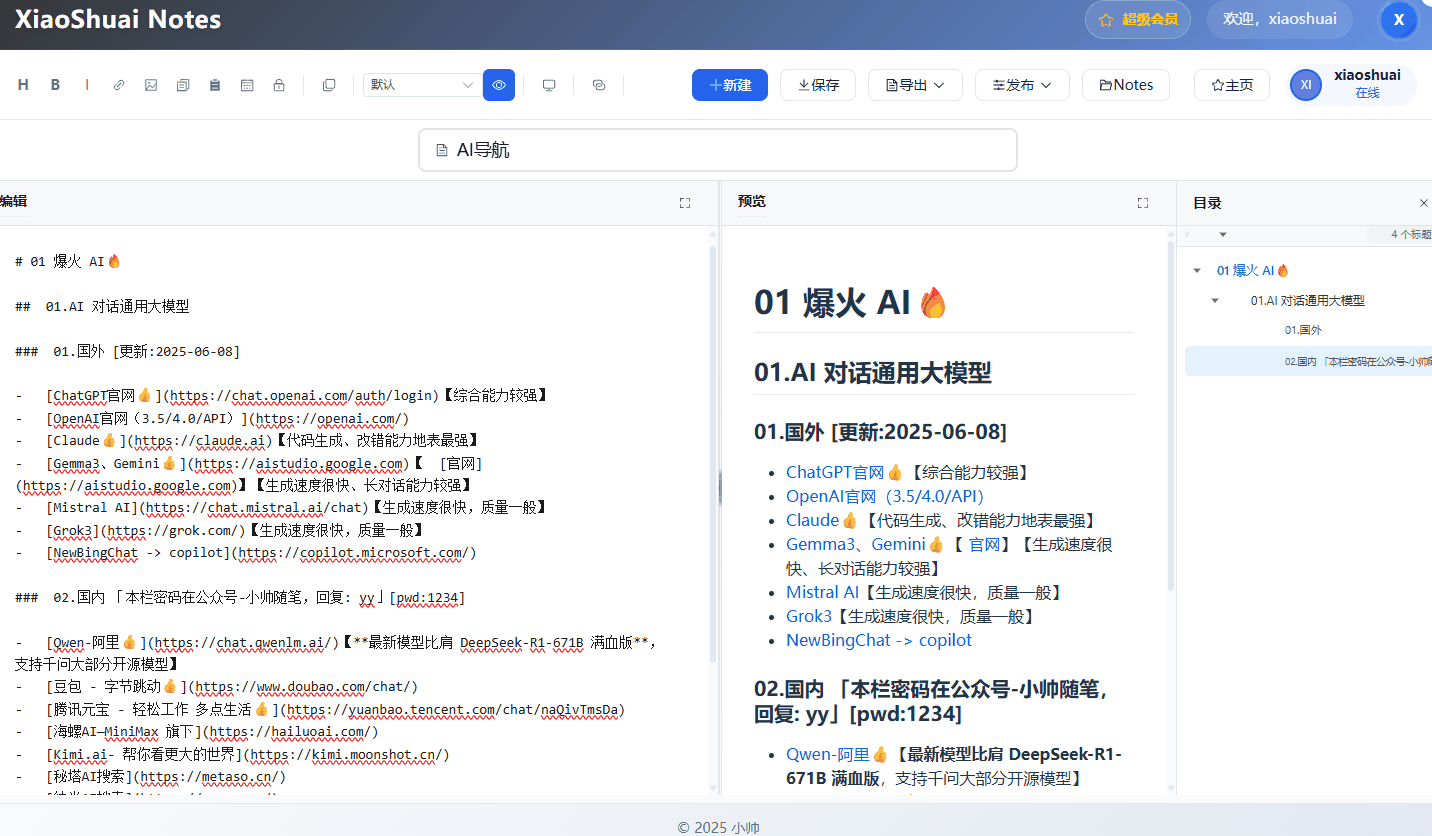Create a new note with 新建
1432x836 pixels.
(x=730, y=85)
